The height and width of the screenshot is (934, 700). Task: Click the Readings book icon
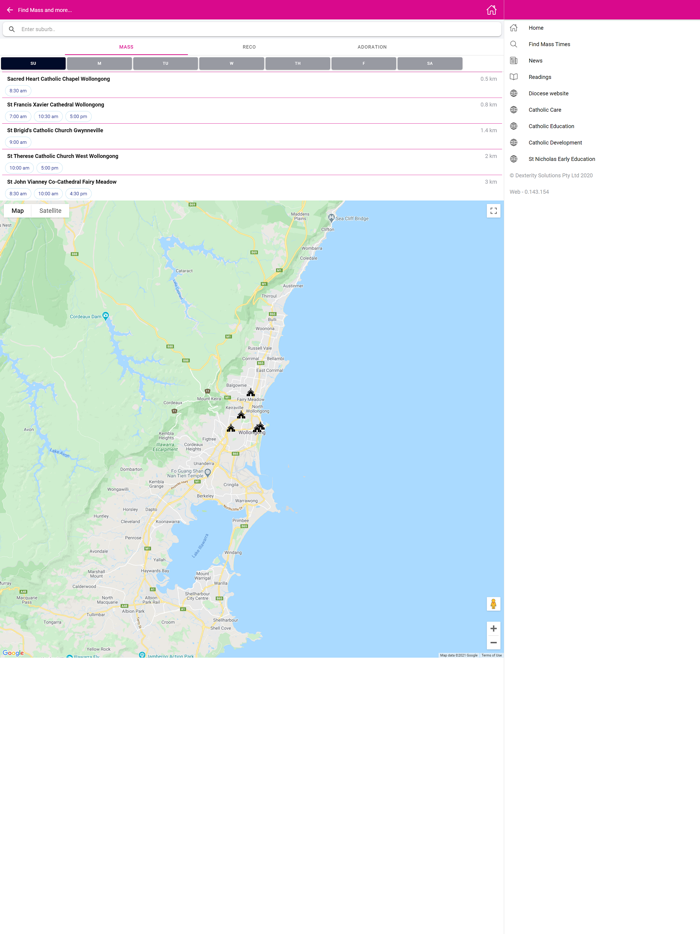514,77
